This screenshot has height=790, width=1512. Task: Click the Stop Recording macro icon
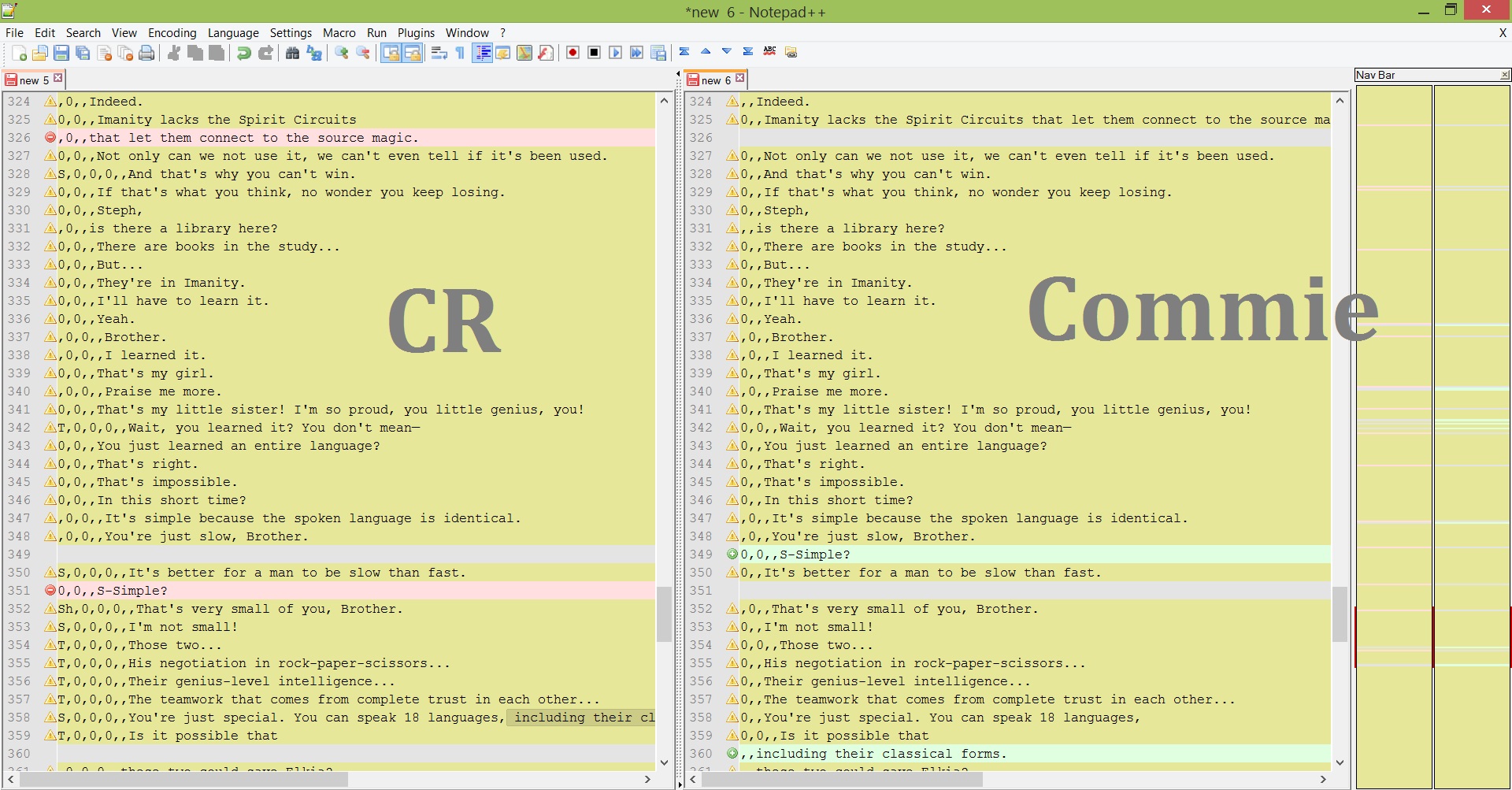[x=595, y=53]
